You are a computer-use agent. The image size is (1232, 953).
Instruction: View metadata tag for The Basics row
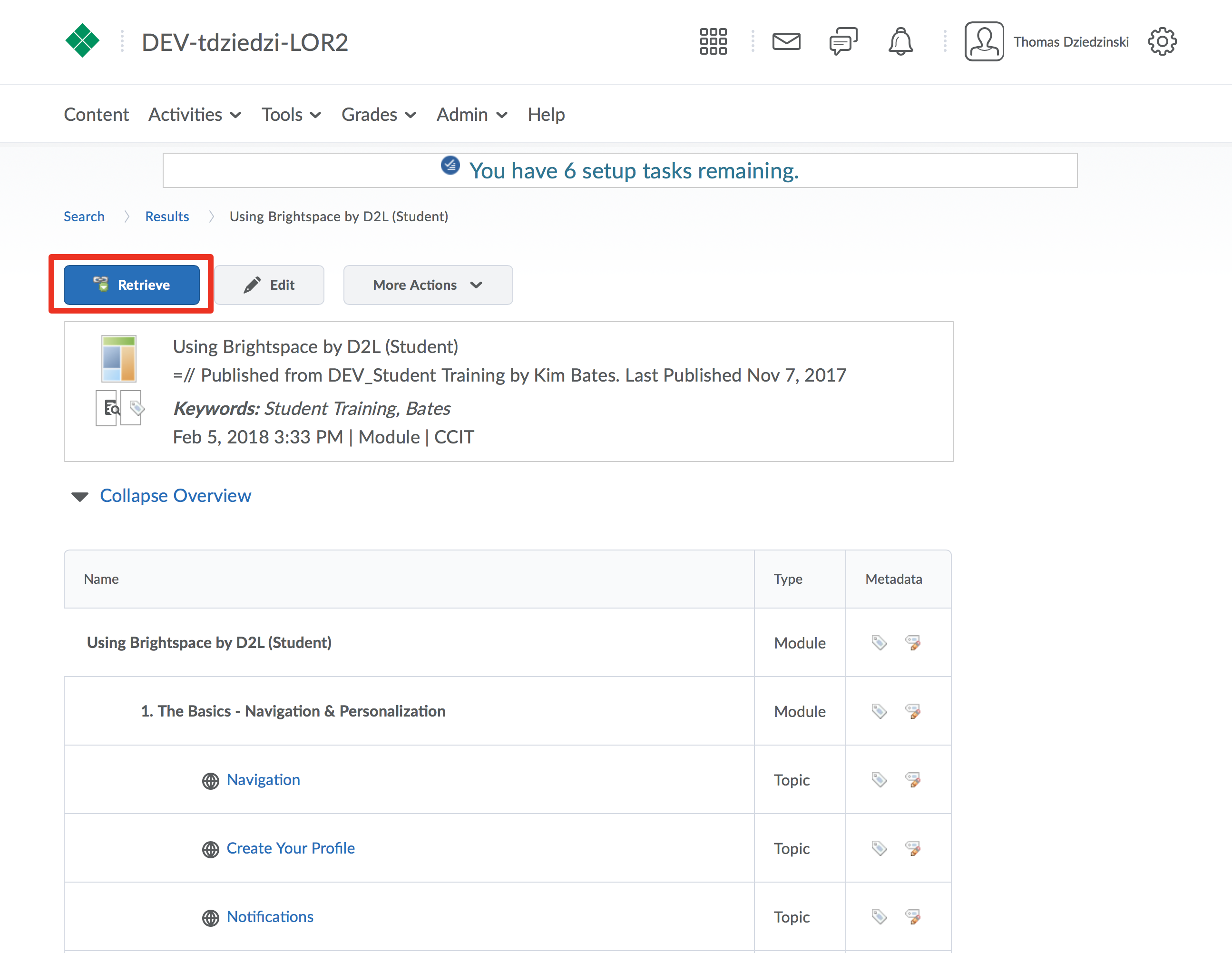click(879, 711)
